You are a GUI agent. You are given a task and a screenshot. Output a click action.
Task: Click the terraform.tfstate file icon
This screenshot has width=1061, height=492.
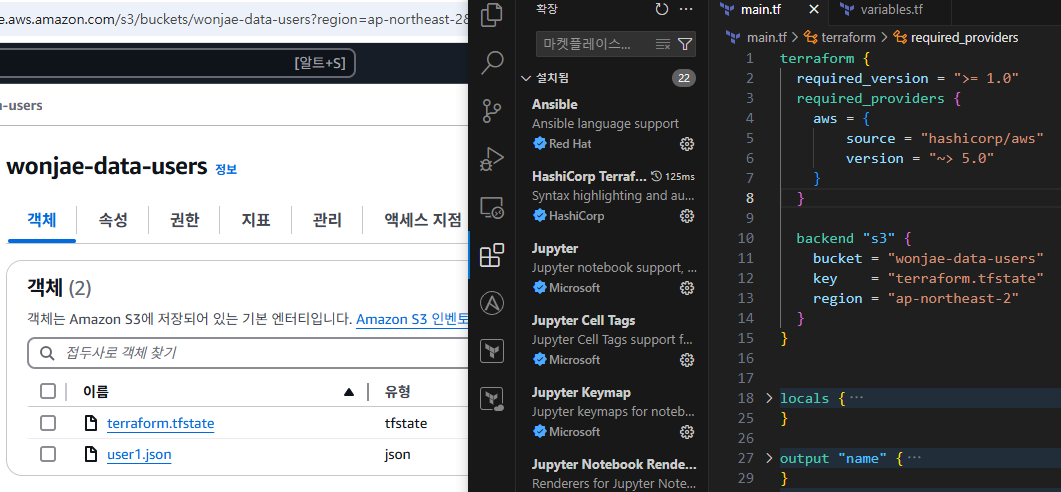coord(90,424)
